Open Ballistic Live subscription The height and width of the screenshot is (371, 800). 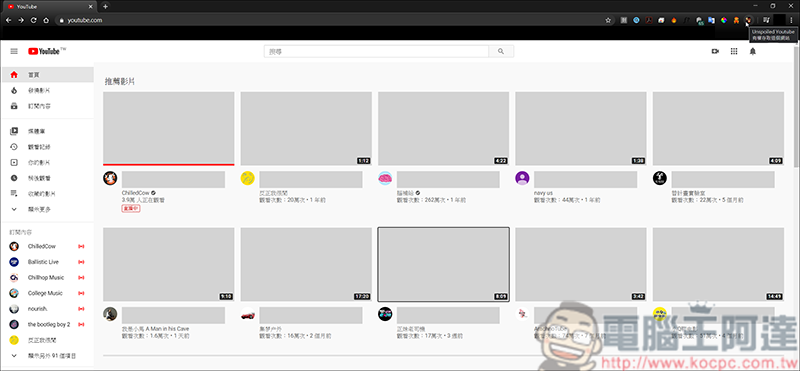47,262
